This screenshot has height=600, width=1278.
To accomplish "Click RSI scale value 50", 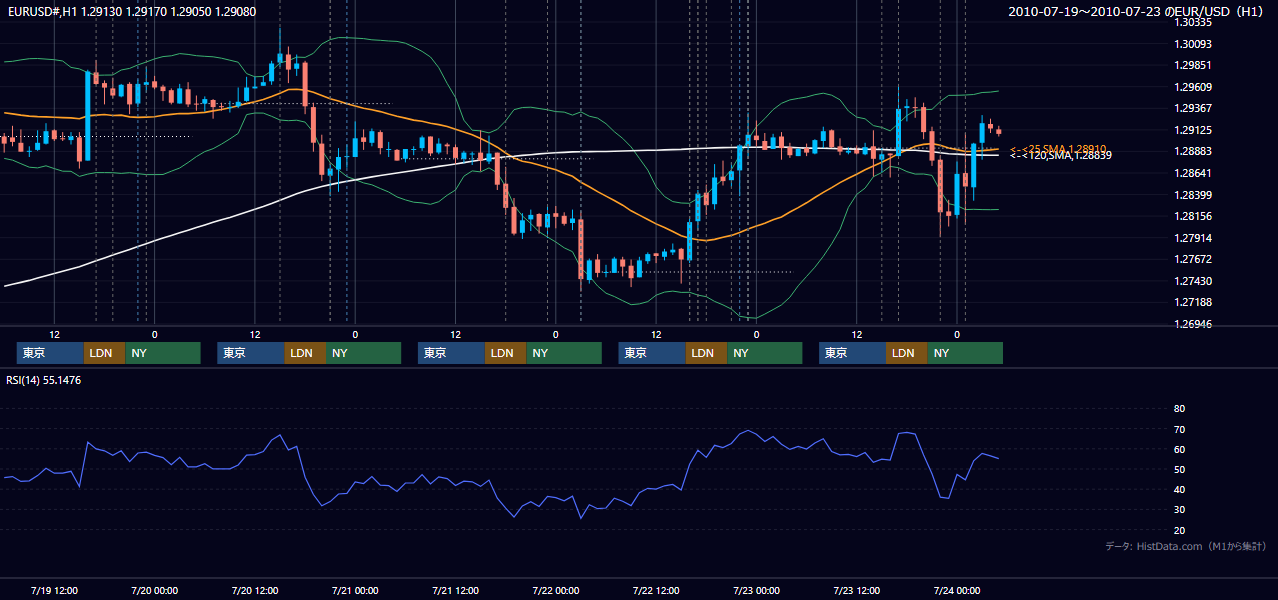I will click(1179, 469).
